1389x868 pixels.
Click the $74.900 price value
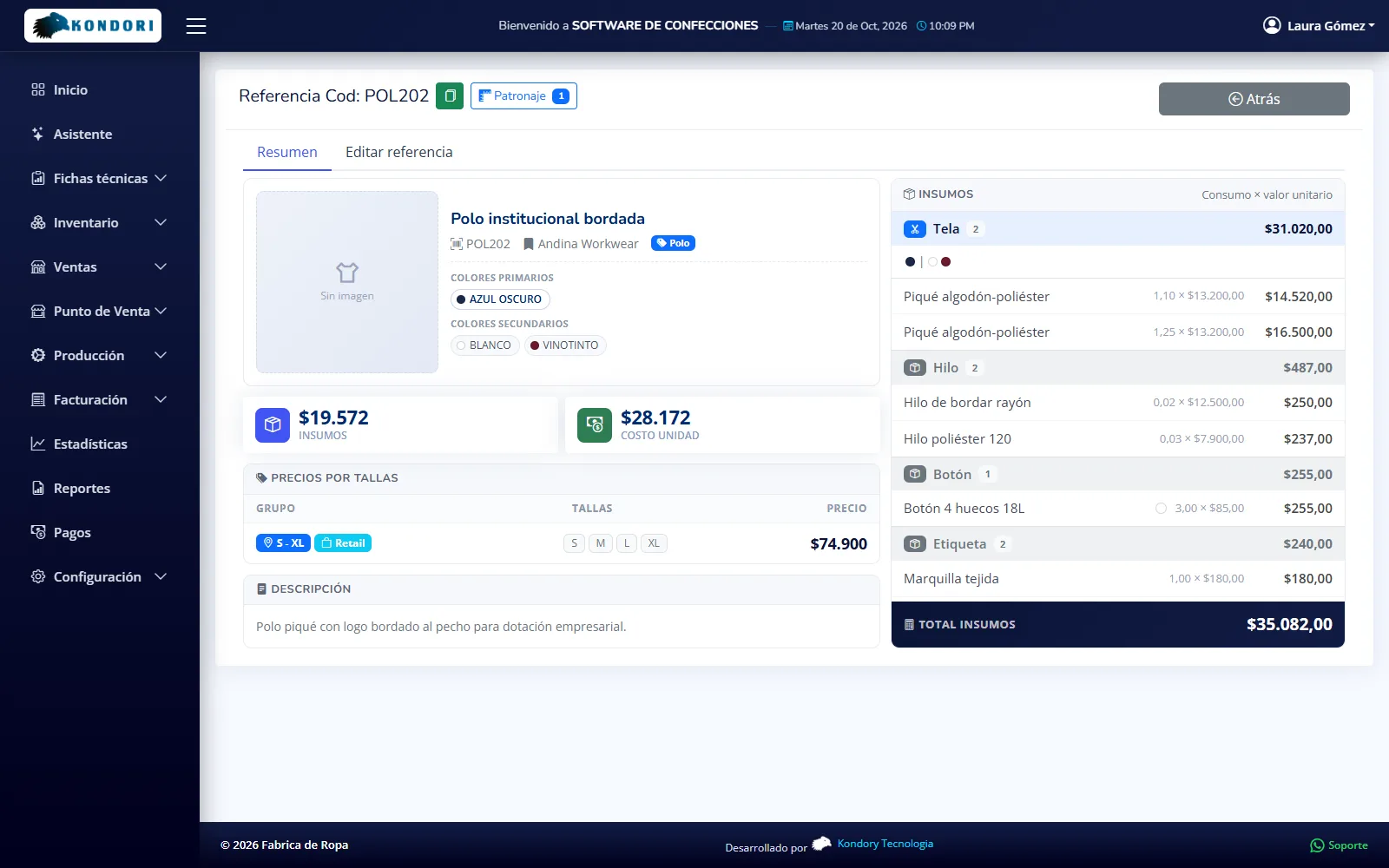[x=839, y=543]
